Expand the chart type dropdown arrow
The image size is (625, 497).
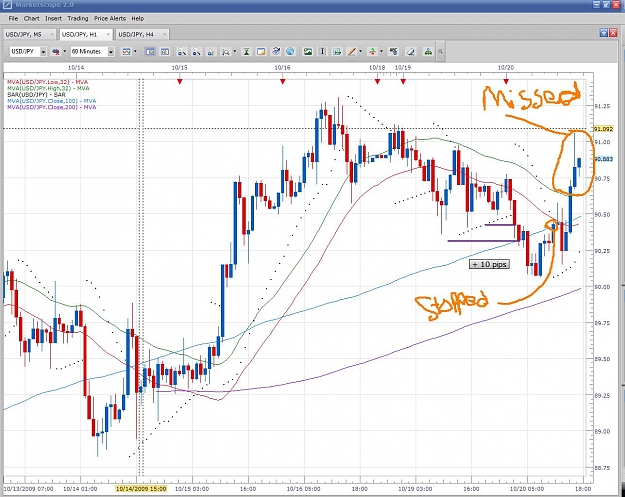point(135,52)
